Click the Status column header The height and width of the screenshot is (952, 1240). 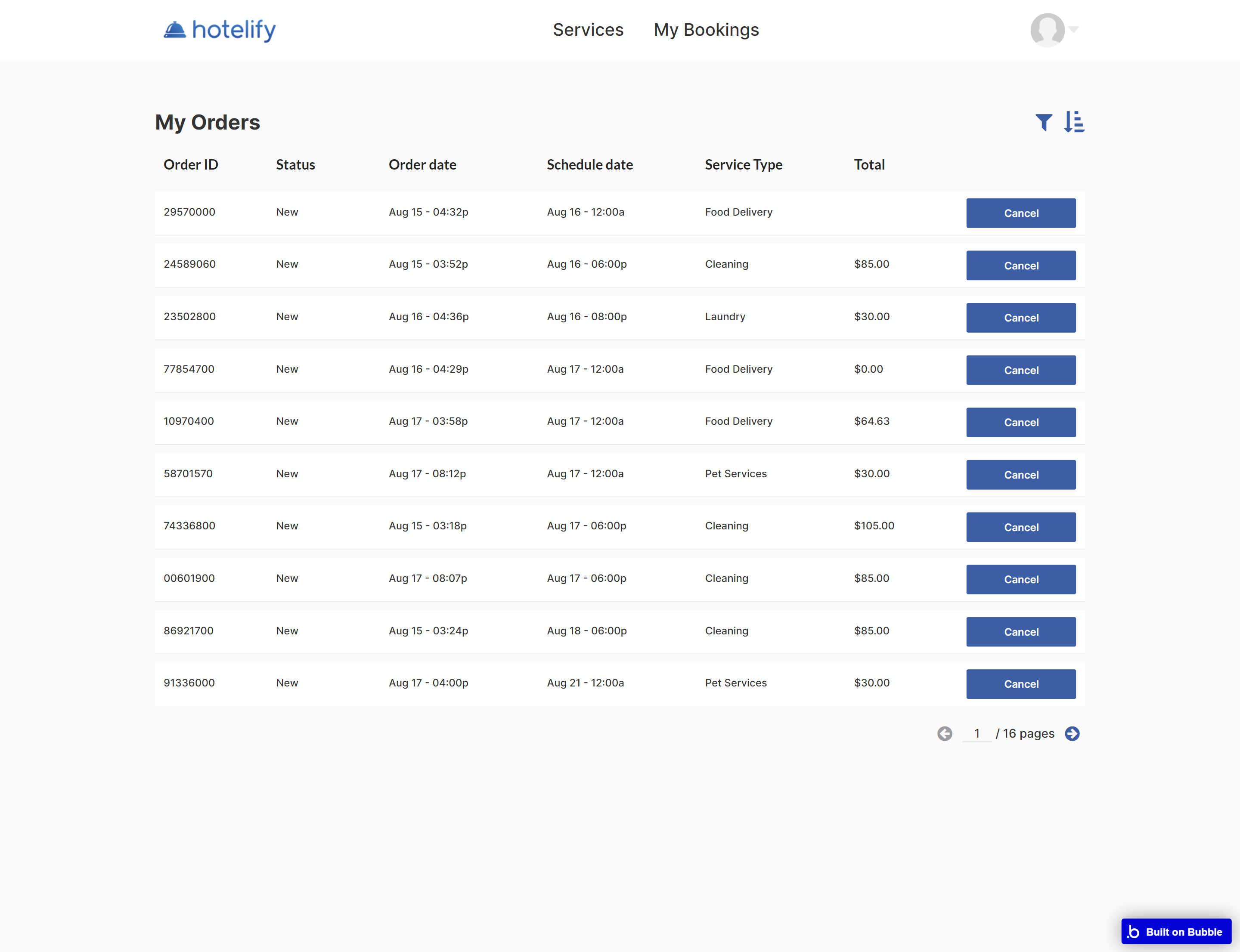(x=295, y=165)
